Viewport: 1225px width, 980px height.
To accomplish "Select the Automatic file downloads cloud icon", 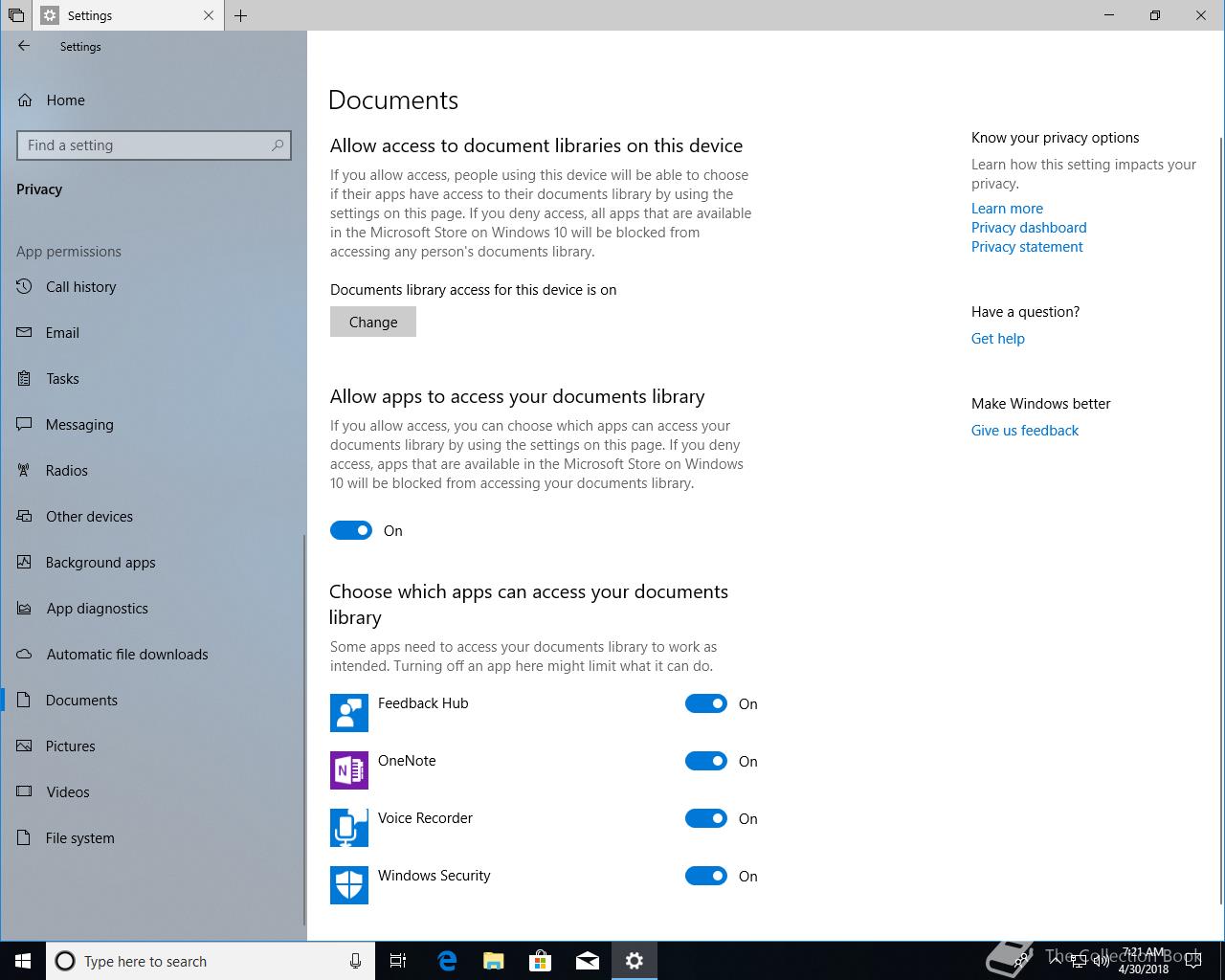I will (x=26, y=654).
